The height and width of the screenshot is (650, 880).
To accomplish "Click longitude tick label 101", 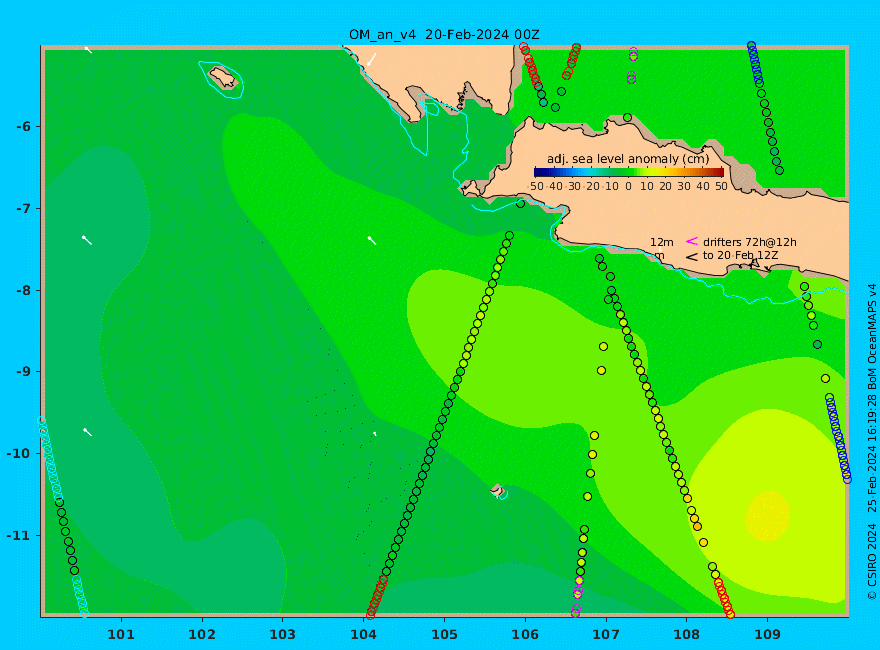I will (121, 635).
